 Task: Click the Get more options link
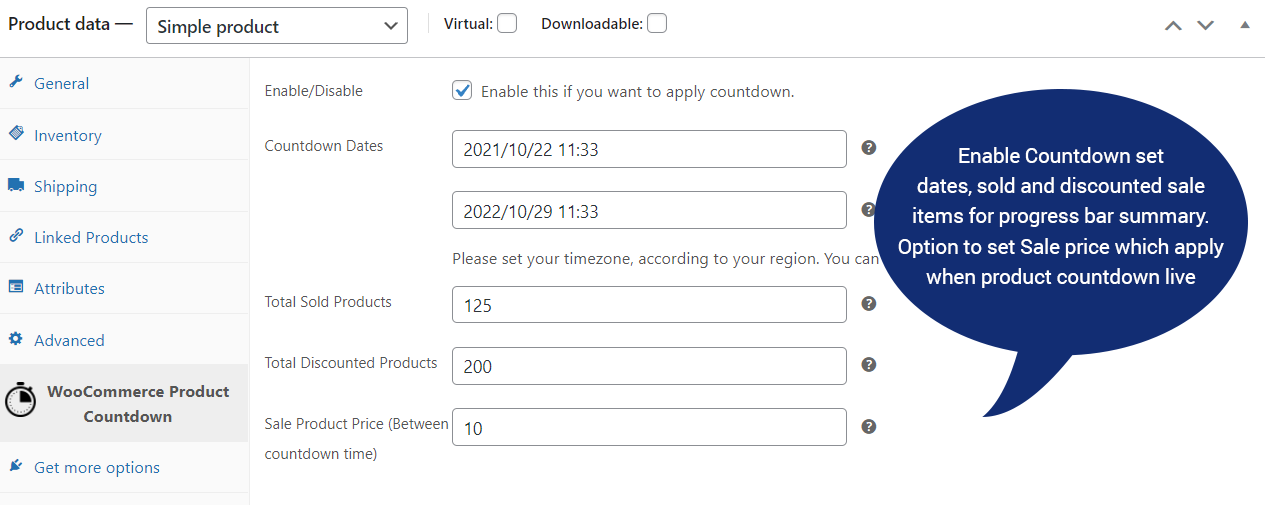point(96,467)
